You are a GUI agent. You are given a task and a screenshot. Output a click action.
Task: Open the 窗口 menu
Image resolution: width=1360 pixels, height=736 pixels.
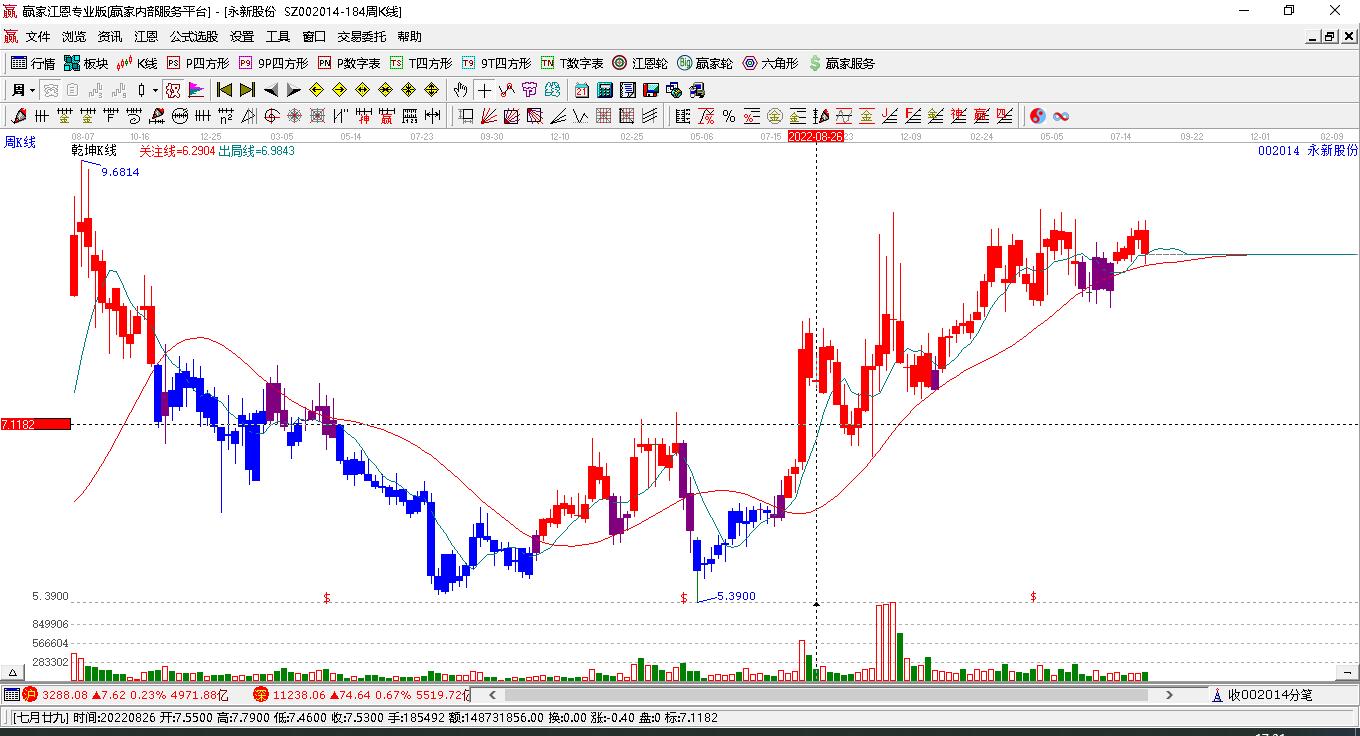(314, 37)
